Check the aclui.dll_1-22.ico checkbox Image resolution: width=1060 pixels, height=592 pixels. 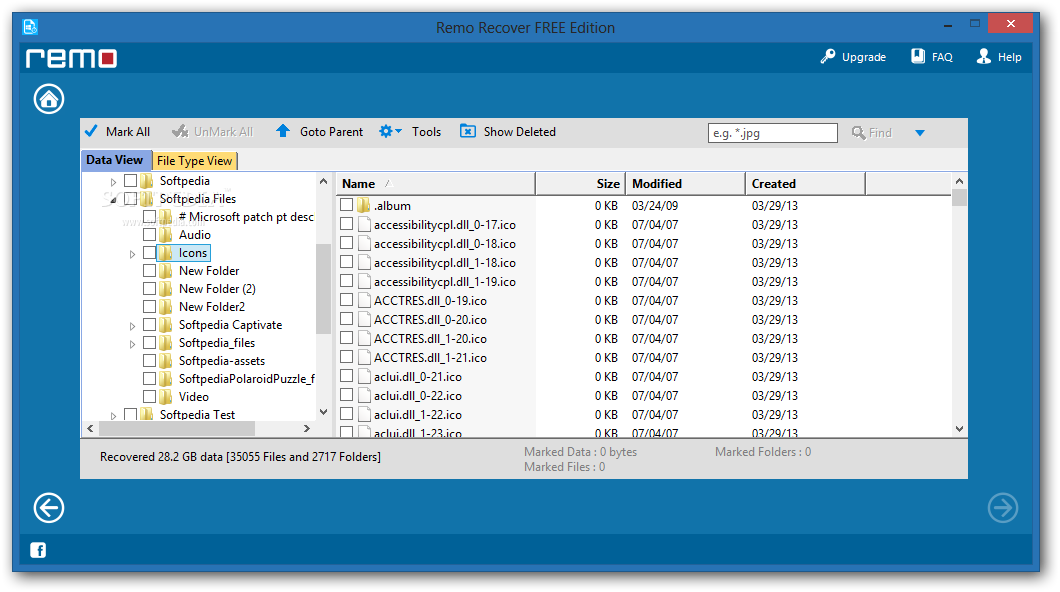(x=347, y=413)
